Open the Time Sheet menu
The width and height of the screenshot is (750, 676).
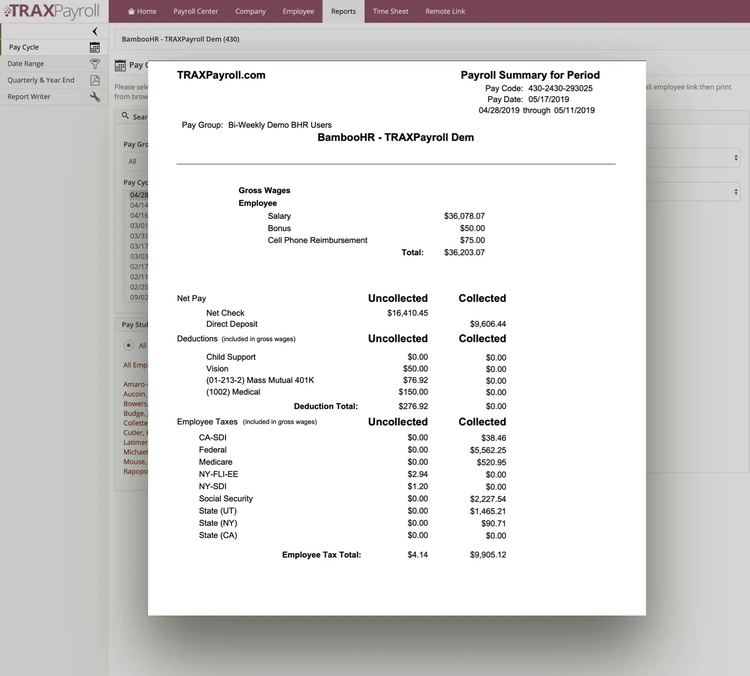coord(390,11)
